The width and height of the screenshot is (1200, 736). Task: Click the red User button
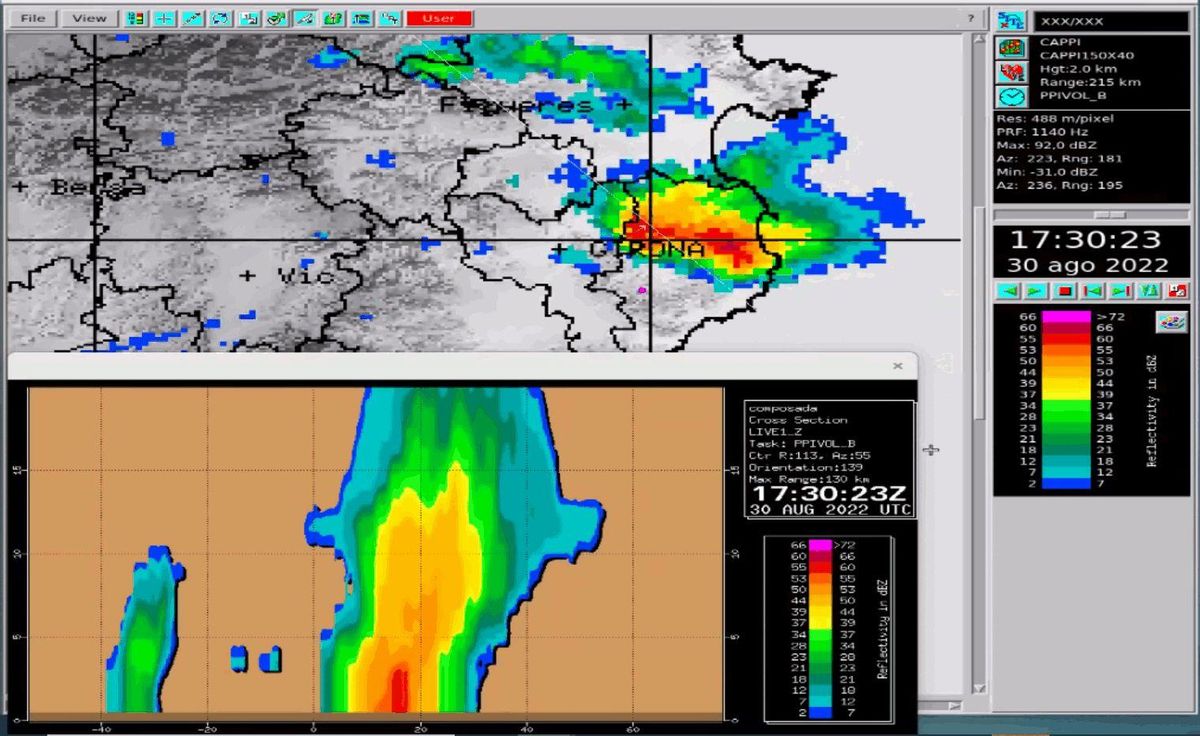(x=439, y=18)
